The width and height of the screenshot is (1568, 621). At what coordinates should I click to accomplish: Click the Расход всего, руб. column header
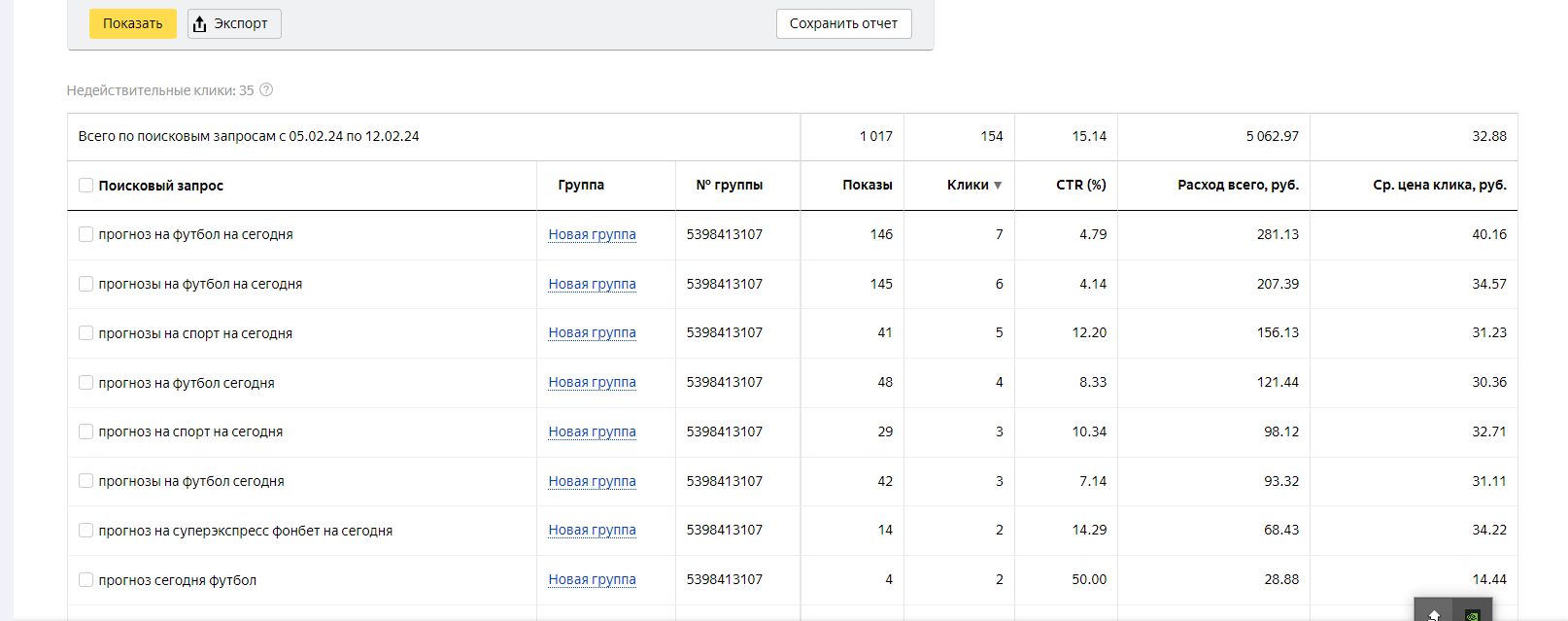(x=1238, y=185)
